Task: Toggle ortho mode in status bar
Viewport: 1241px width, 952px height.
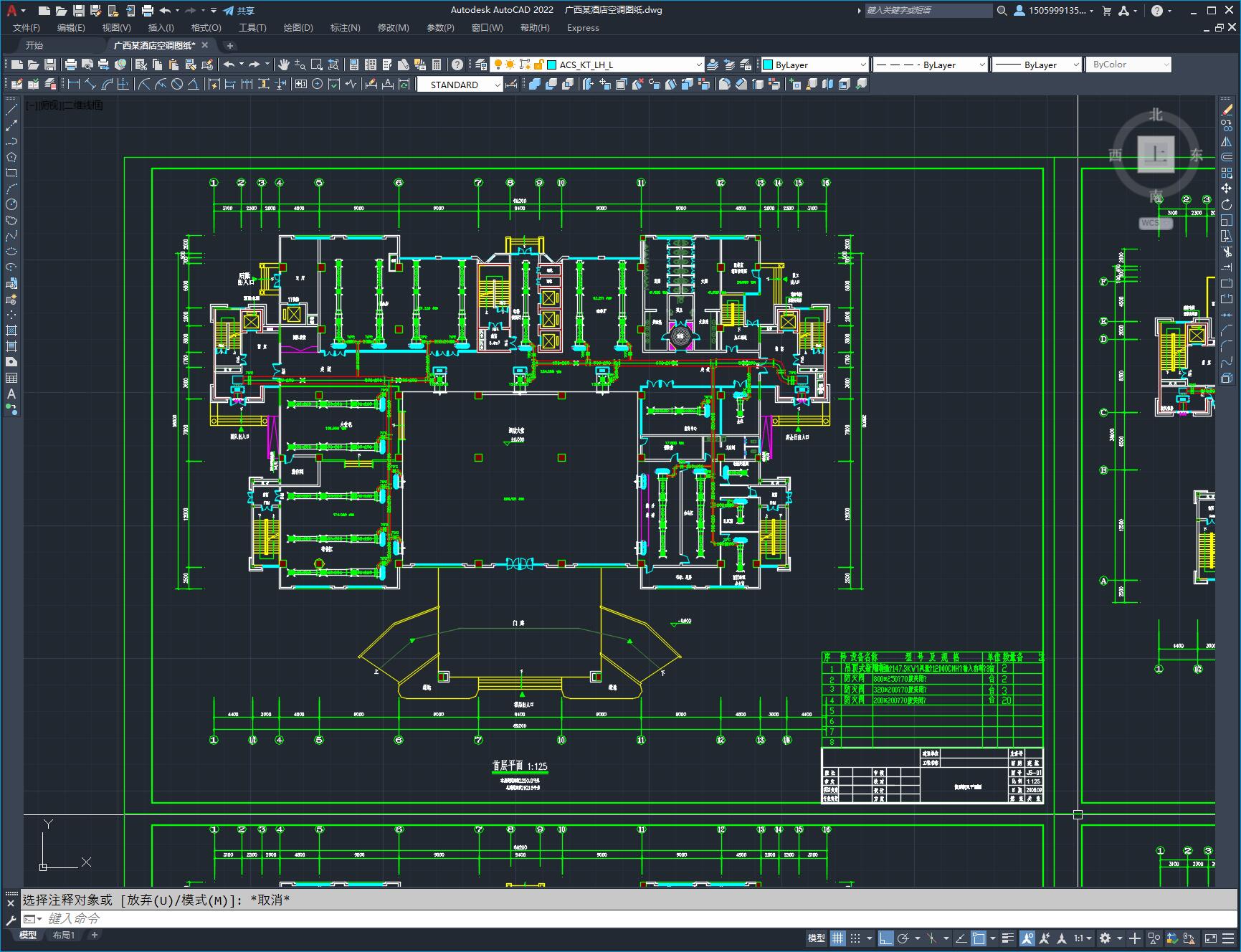Action: (x=886, y=938)
